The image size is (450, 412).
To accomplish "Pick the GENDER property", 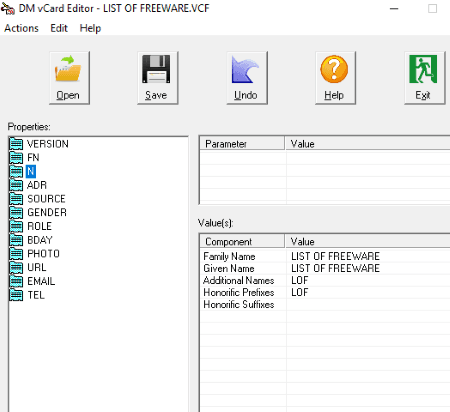I will tap(47, 212).
